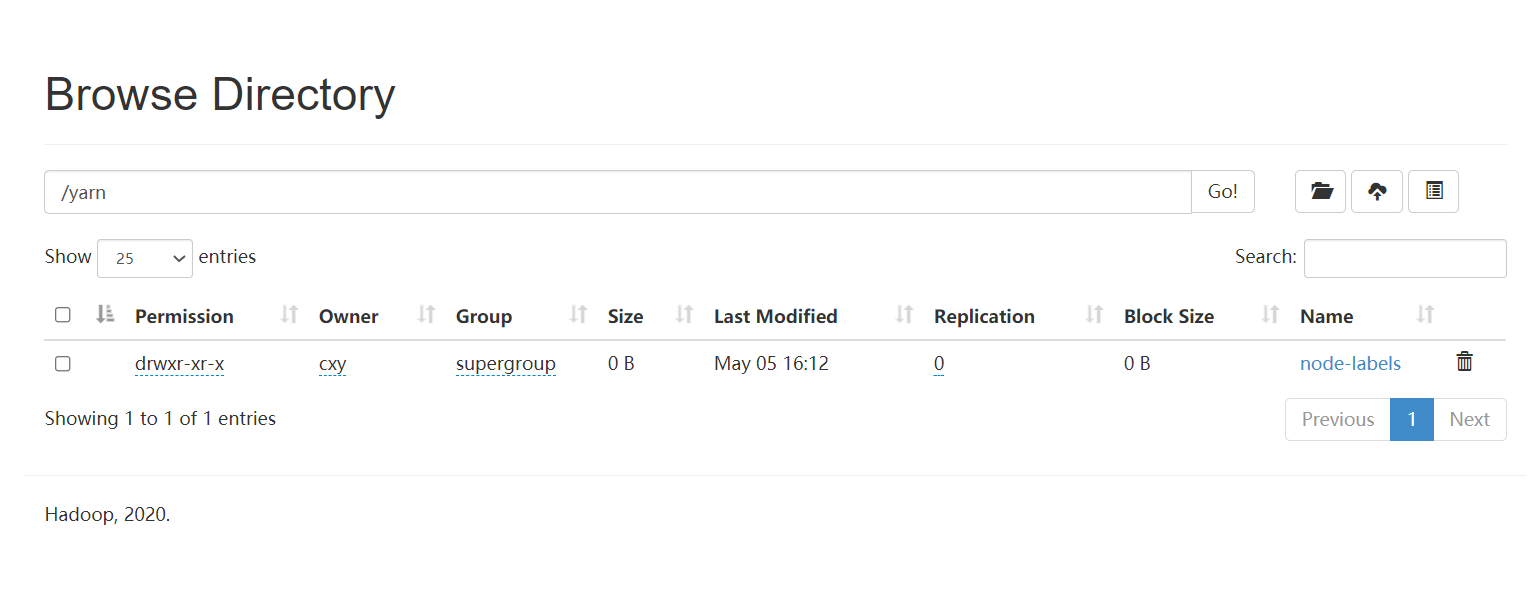1540x589 pixels.
Task: Open the node-labels directory link
Action: pyautogui.click(x=1350, y=364)
